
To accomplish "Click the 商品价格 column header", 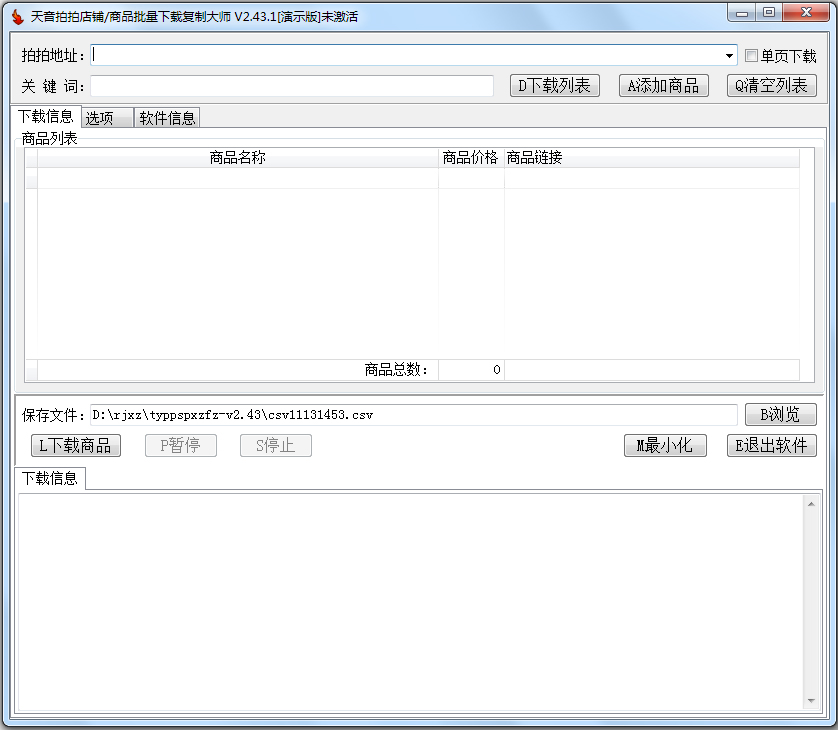I will click(470, 158).
